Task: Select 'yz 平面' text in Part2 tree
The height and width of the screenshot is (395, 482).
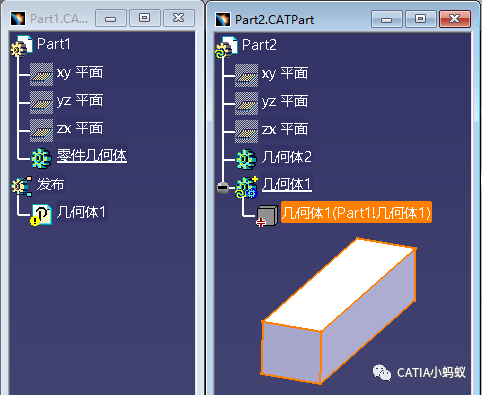Action: (285, 102)
